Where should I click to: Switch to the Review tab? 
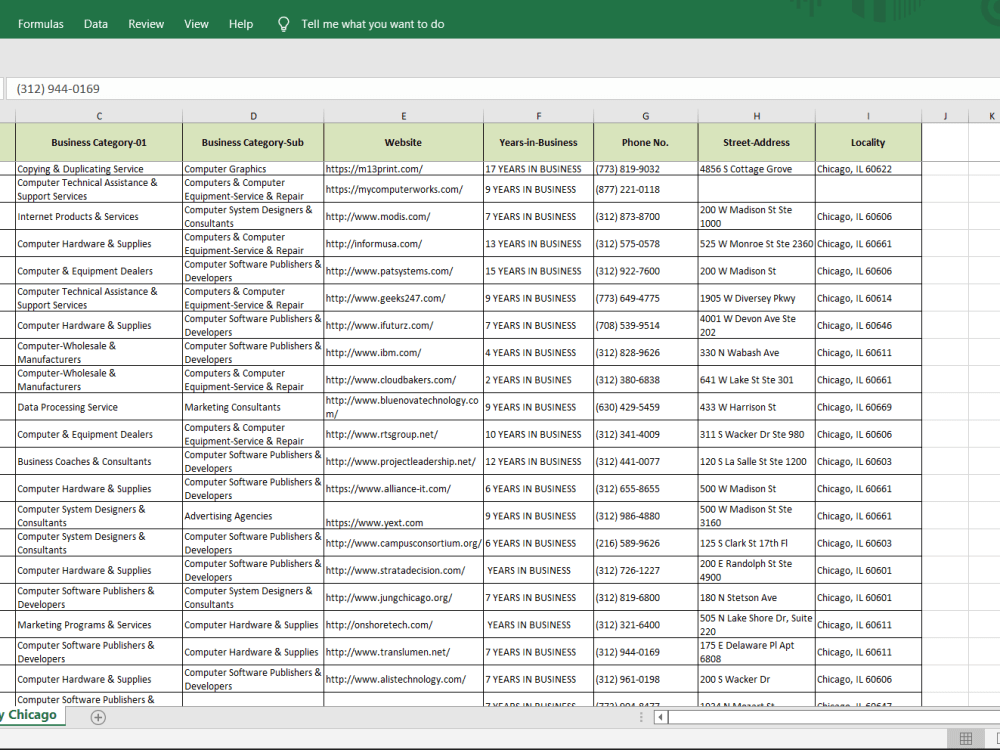(x=146, y=24)
